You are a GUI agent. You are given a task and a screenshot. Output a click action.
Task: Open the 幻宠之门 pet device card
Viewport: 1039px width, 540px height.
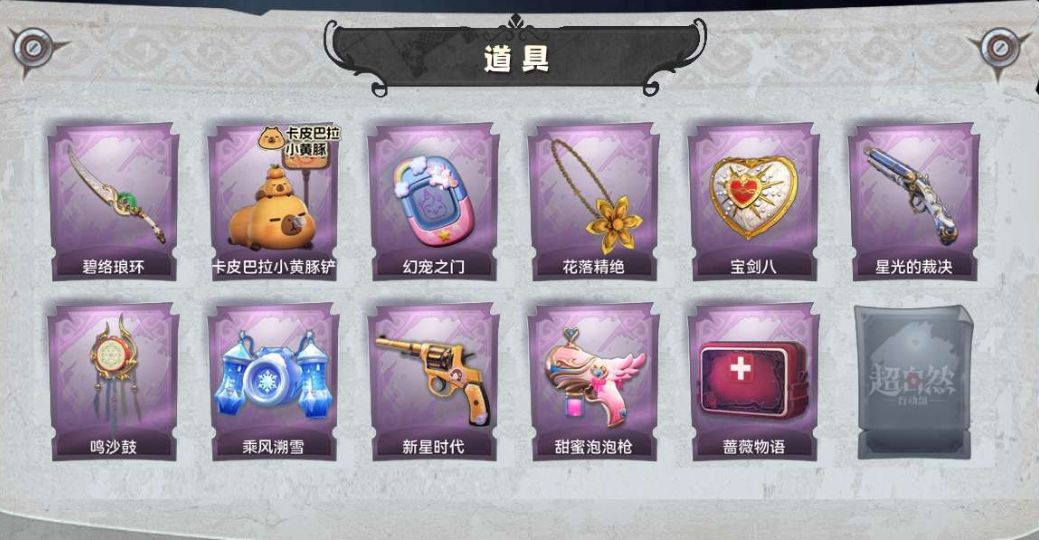coord(434,201)
